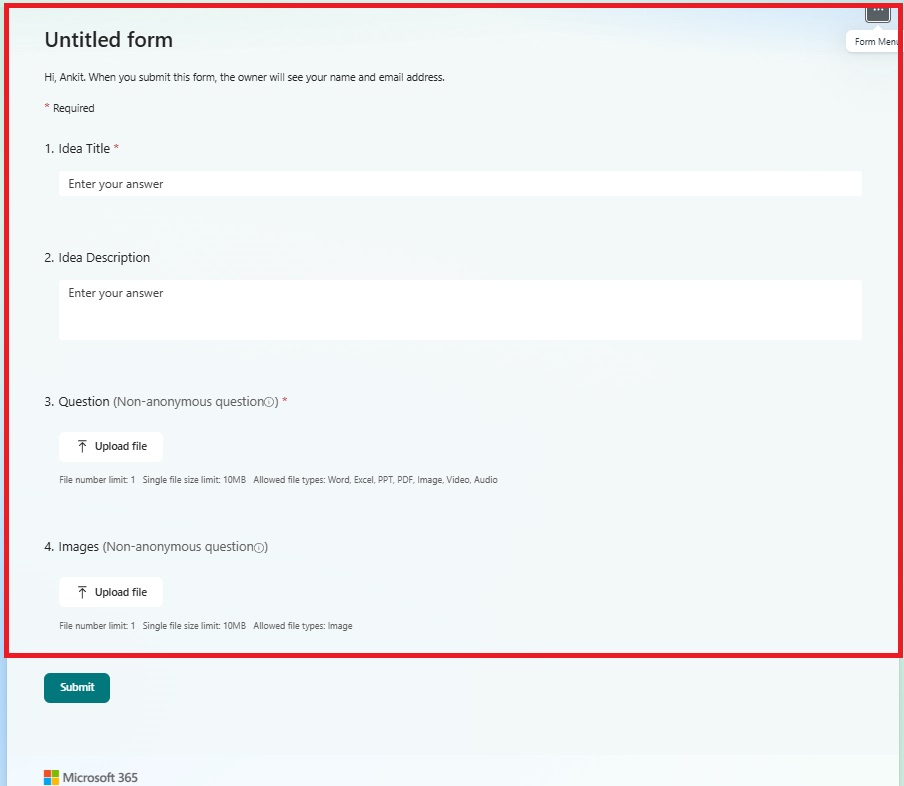Viewport: 904px width, 786px height.
Task: Click the Microsoft 365 text in the footer
Action: coord(100,777)
